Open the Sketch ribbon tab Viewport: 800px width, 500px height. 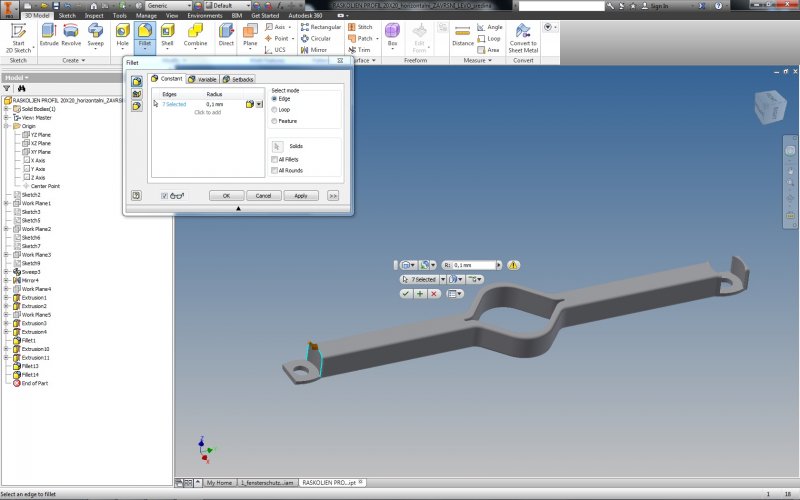tap(67, 16)
